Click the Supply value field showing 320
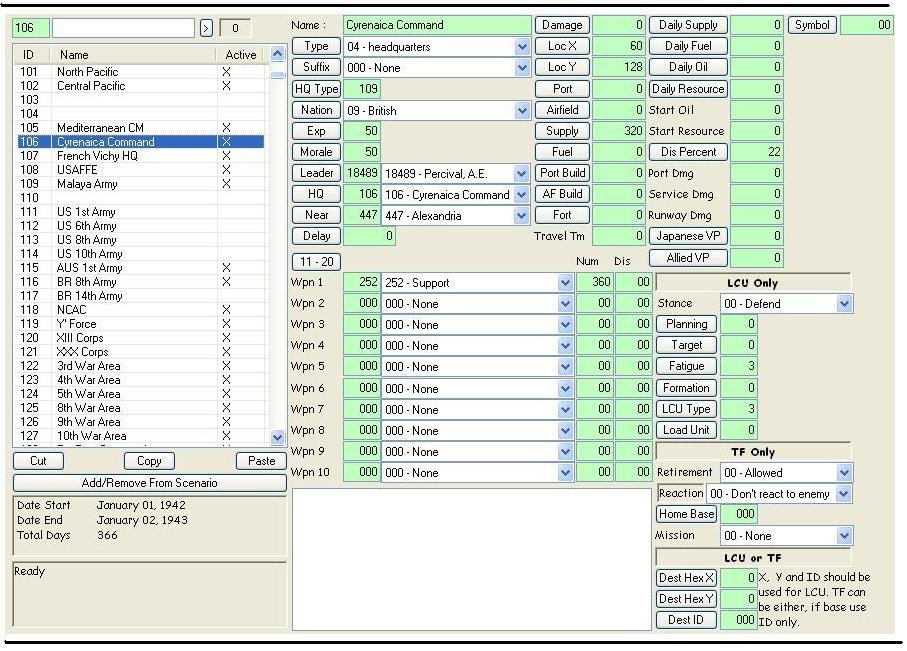Screen dimensions: 907x651 click(x=618, y=131)
